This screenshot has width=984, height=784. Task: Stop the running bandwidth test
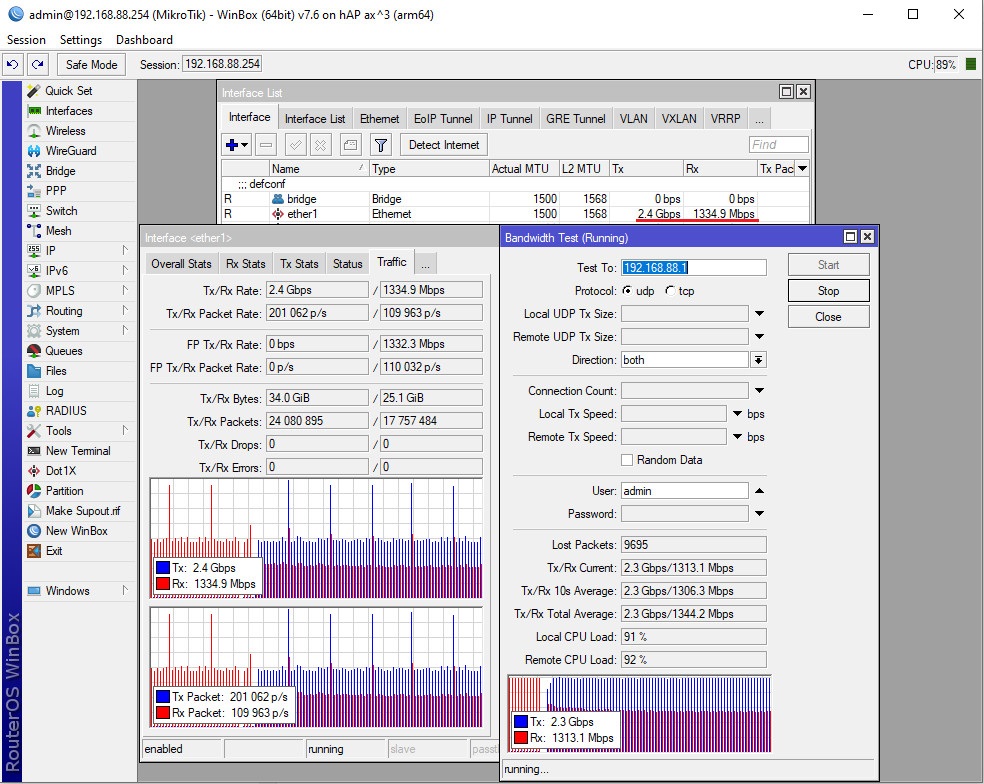tap(828, 291)
